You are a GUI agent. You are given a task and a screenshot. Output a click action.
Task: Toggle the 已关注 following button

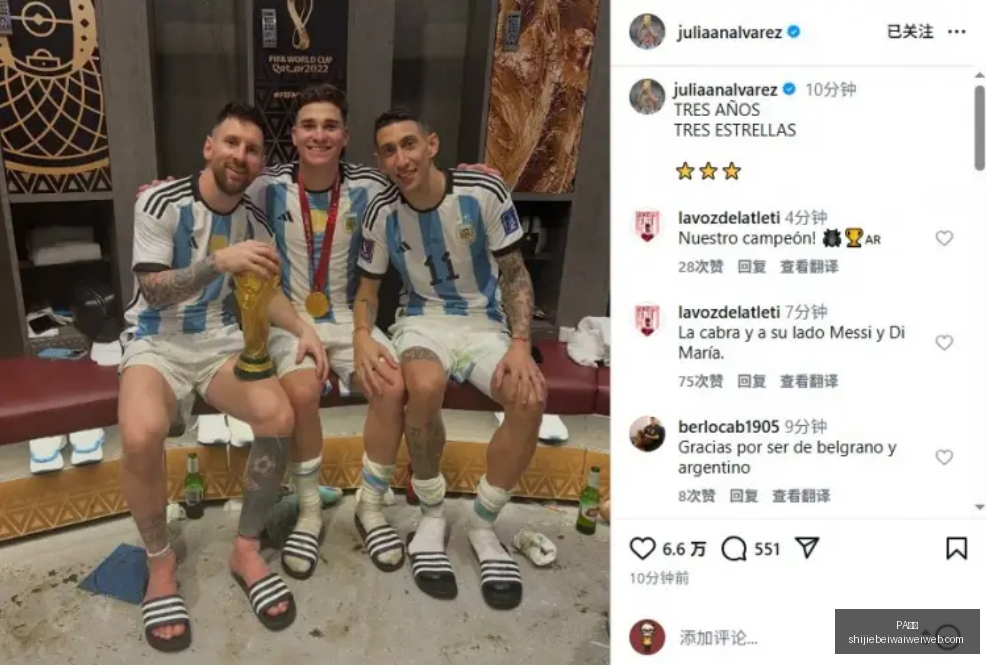pyautogui.click(x=910, y=32)
